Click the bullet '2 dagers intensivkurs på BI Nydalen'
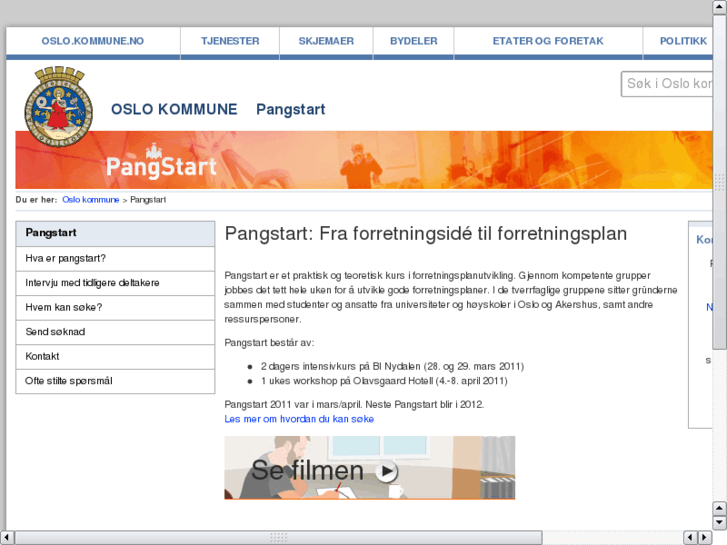Viewport: 727px width, 545px height. [392, 366]
